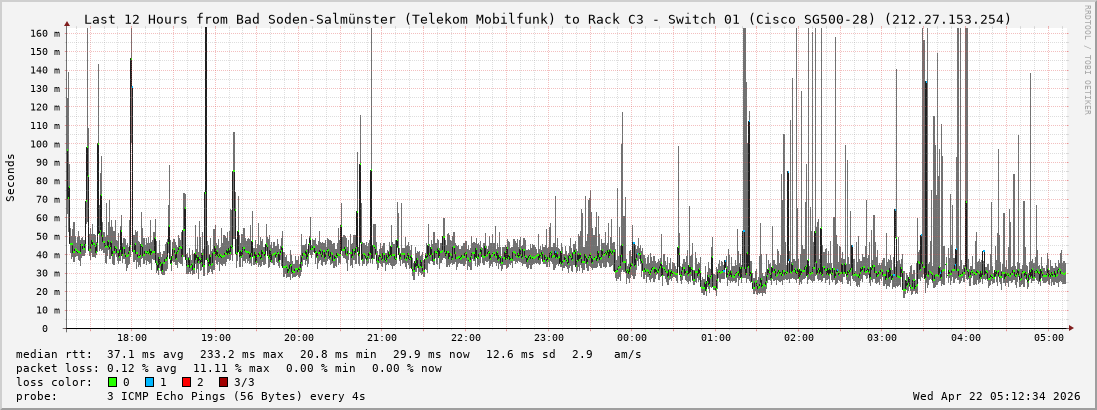
Task: Select the 21:00 time marker on x-axis
Action: (382, 339)
